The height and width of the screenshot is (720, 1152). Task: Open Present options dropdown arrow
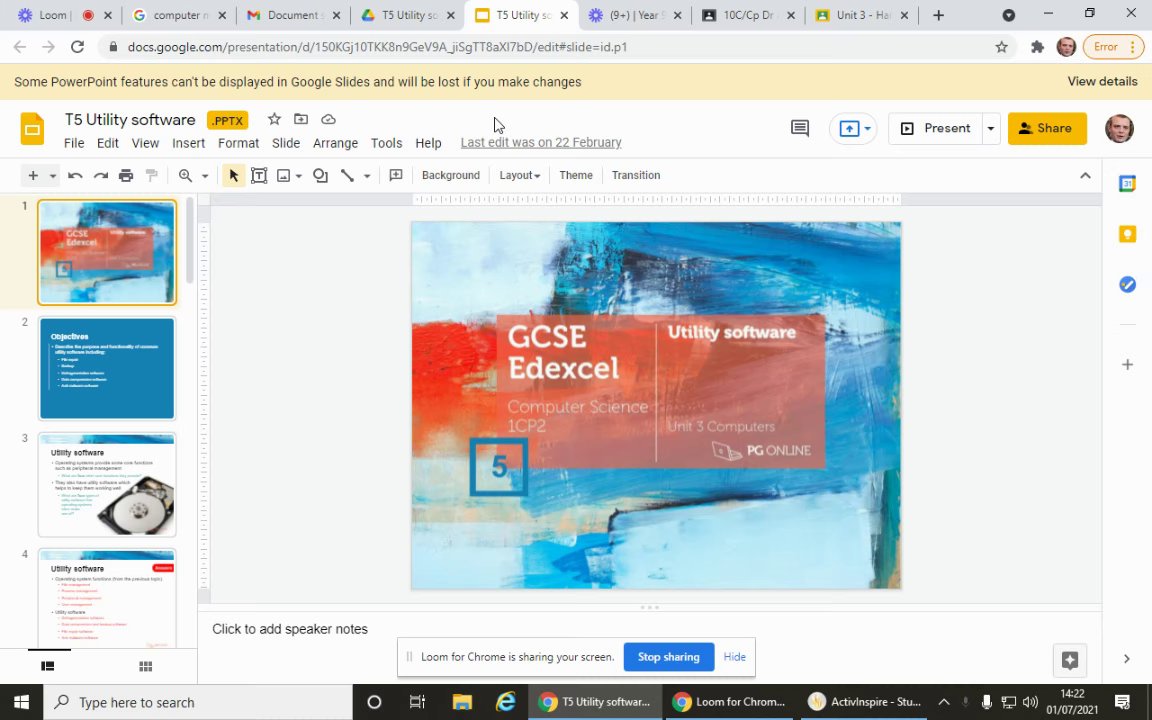990,129
